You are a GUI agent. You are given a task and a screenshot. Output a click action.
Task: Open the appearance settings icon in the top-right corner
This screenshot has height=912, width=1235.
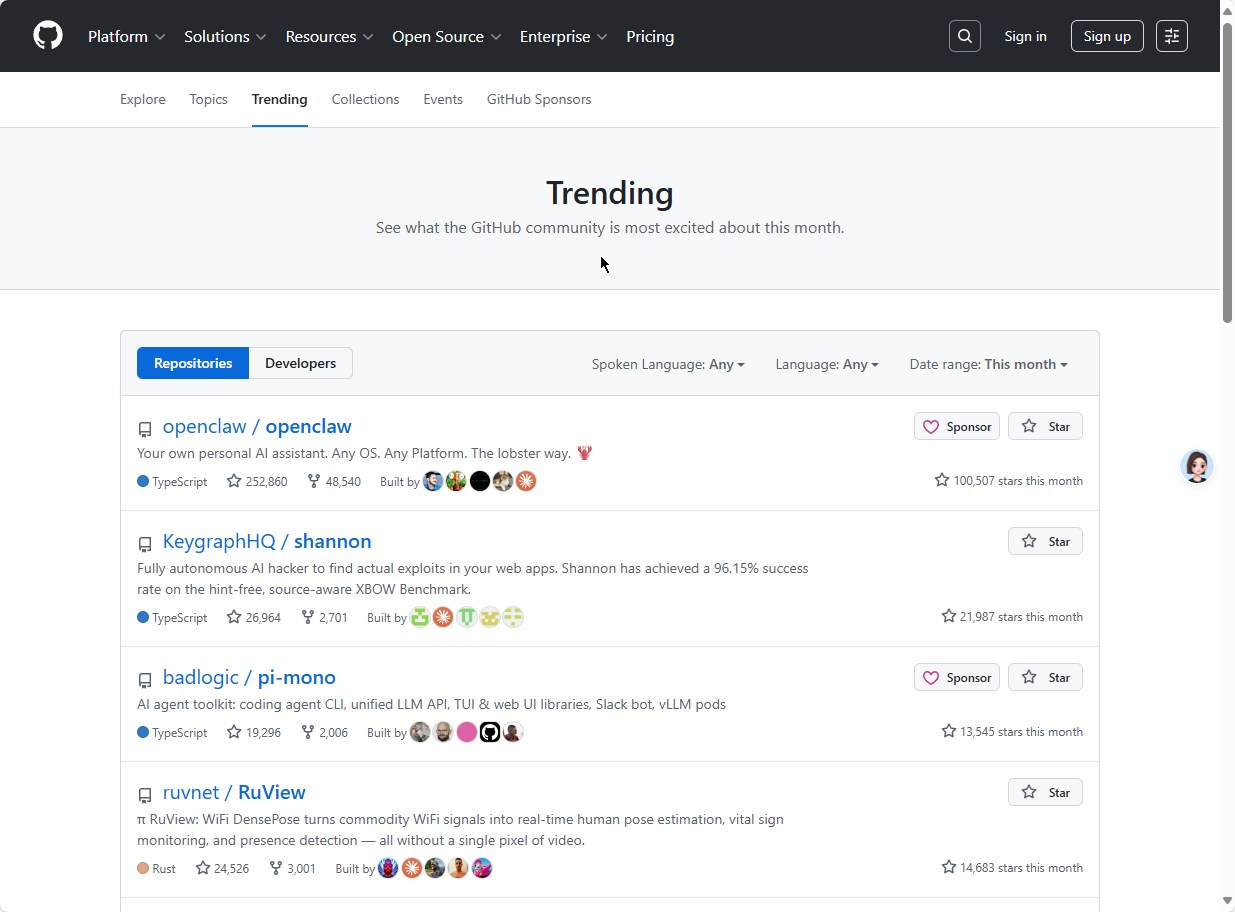[x=1171, y=35]
